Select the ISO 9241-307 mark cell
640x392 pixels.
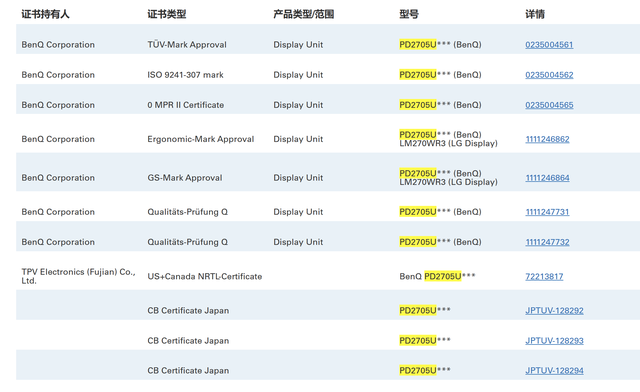185,75
